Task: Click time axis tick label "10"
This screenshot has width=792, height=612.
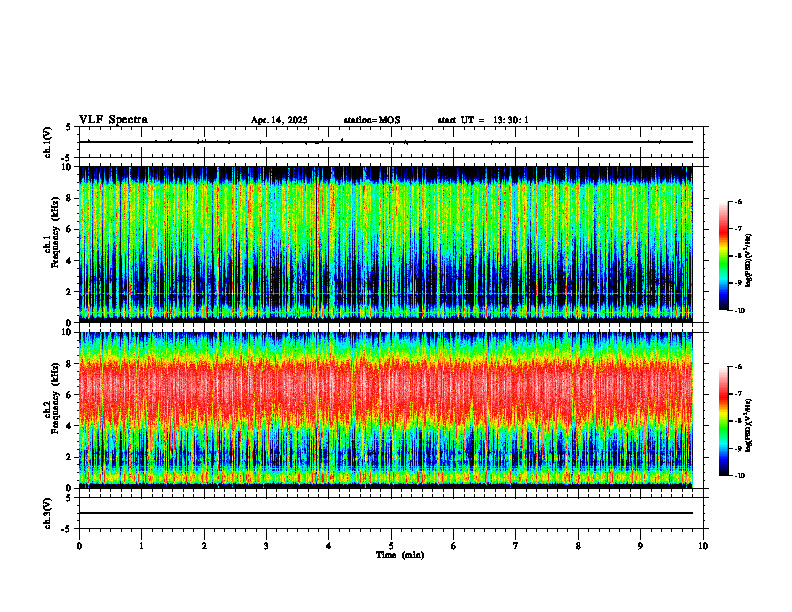Action: (703, 546)
